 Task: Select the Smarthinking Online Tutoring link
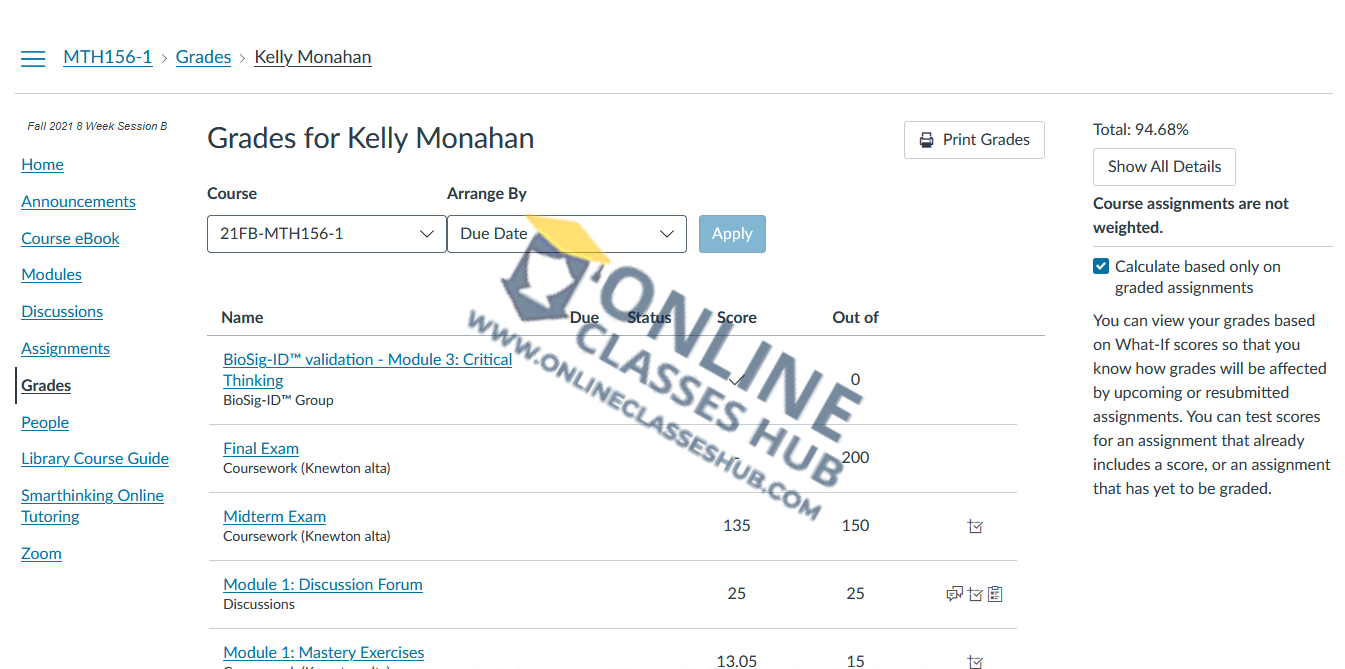92,506
